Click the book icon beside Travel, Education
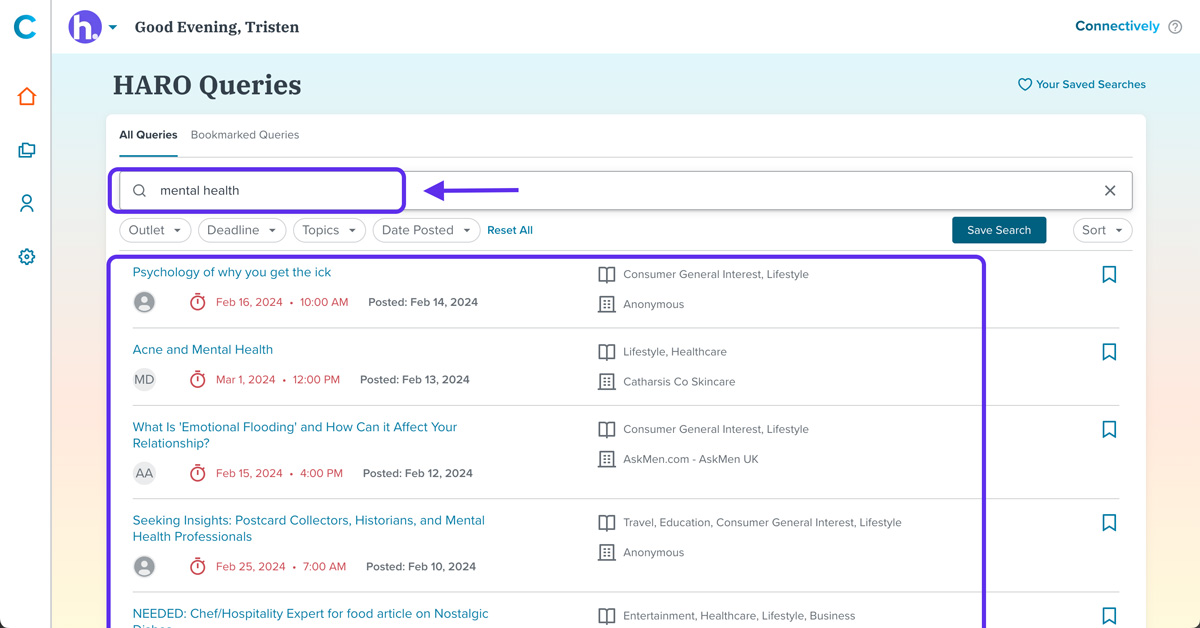Viewport: 1200px width, 628px height. click(606, 522)
